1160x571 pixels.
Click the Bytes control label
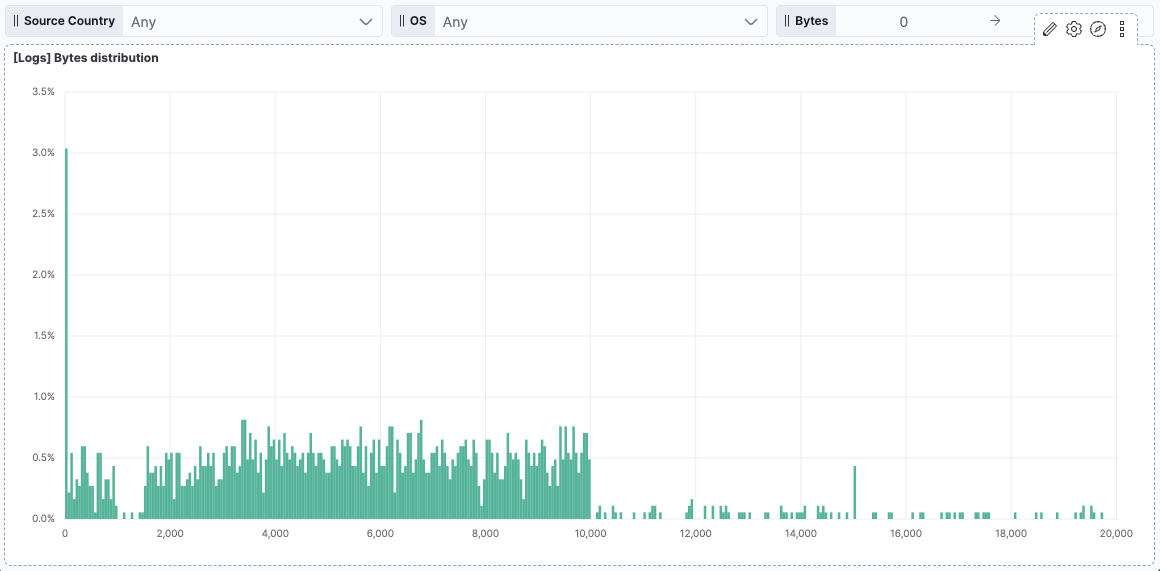coord(811,21)
